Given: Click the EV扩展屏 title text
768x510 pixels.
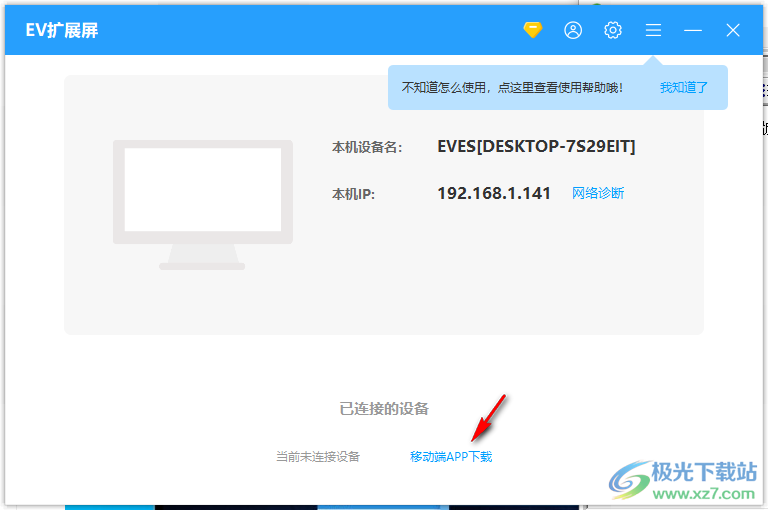Looking at the screenshot, I should 62,30.
